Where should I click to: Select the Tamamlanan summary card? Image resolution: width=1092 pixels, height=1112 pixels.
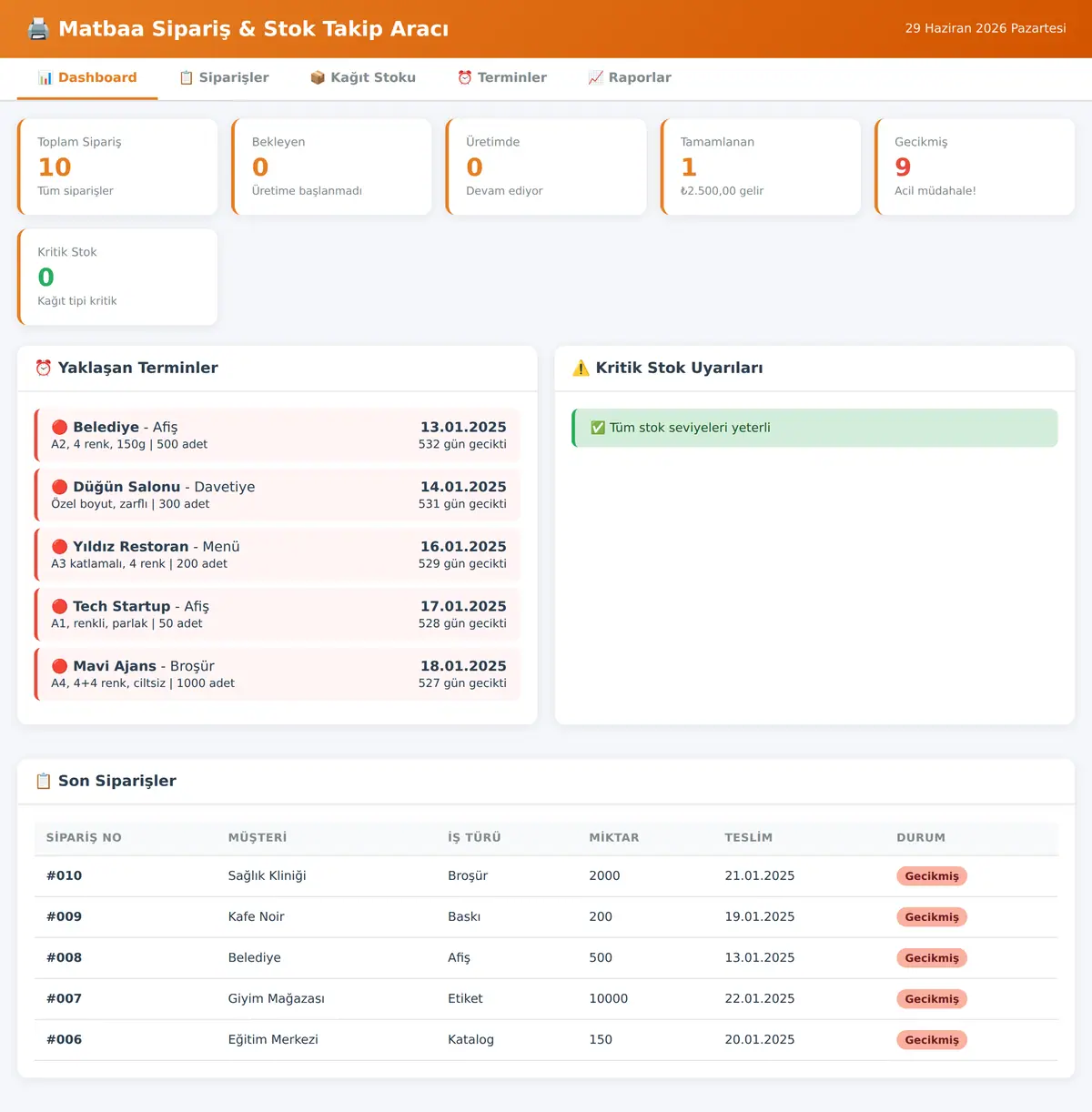coord(761,167)
